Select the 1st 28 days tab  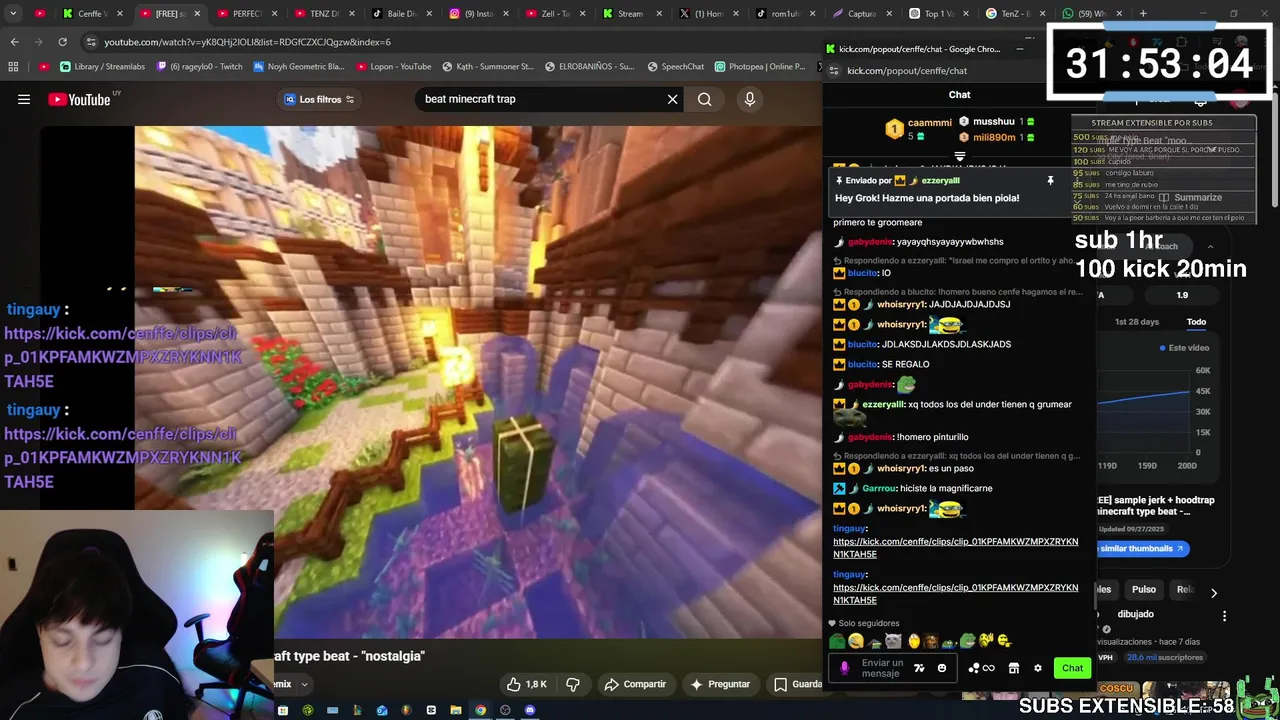pos(1137,322)
